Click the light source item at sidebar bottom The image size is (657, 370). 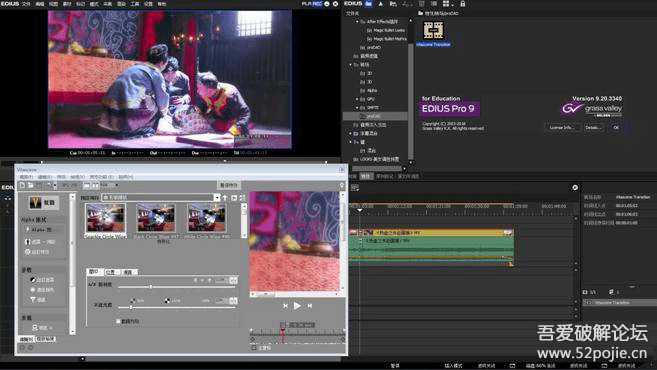coord(42,327)
